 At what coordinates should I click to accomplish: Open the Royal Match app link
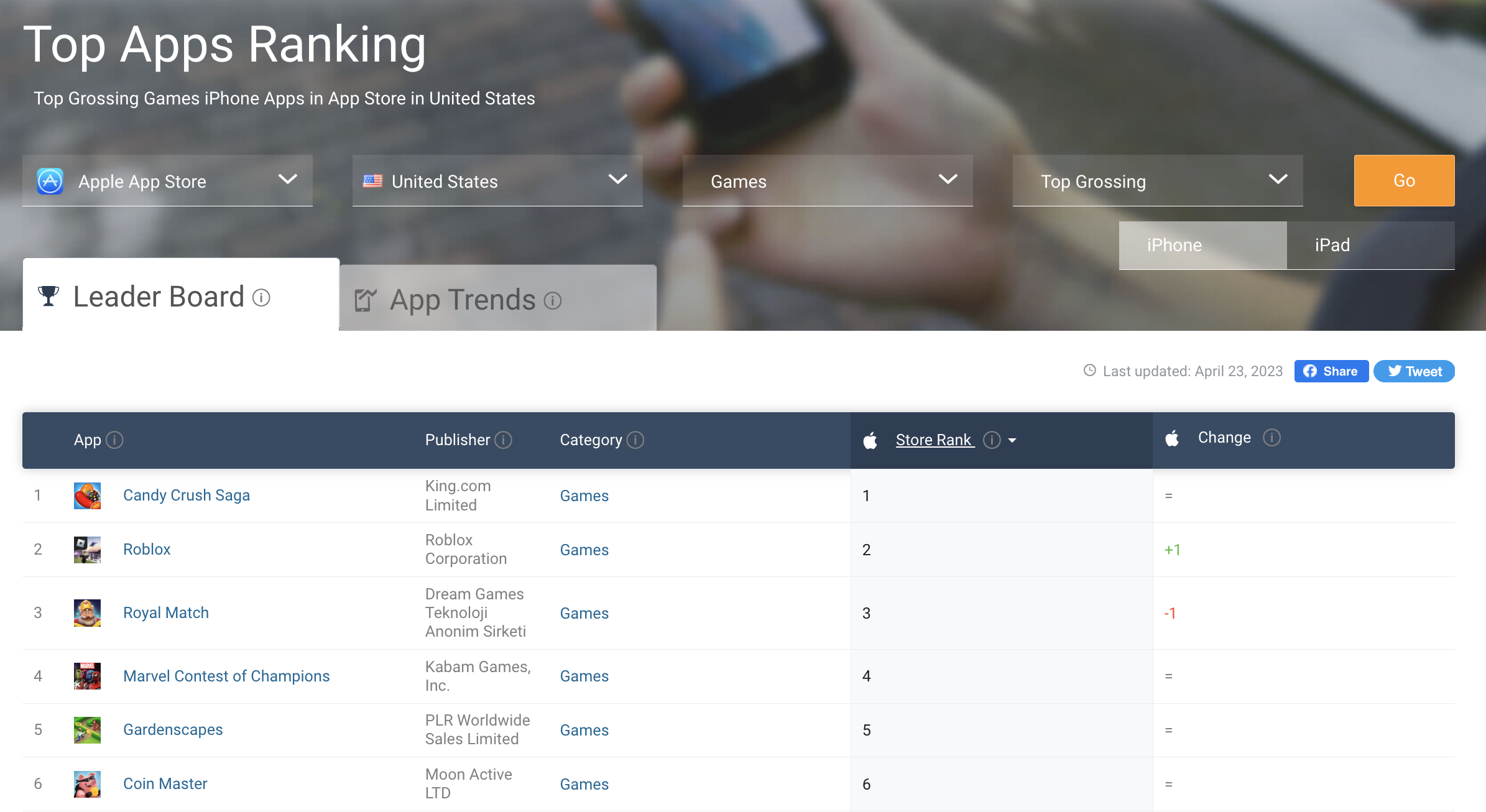coord(166,613)
